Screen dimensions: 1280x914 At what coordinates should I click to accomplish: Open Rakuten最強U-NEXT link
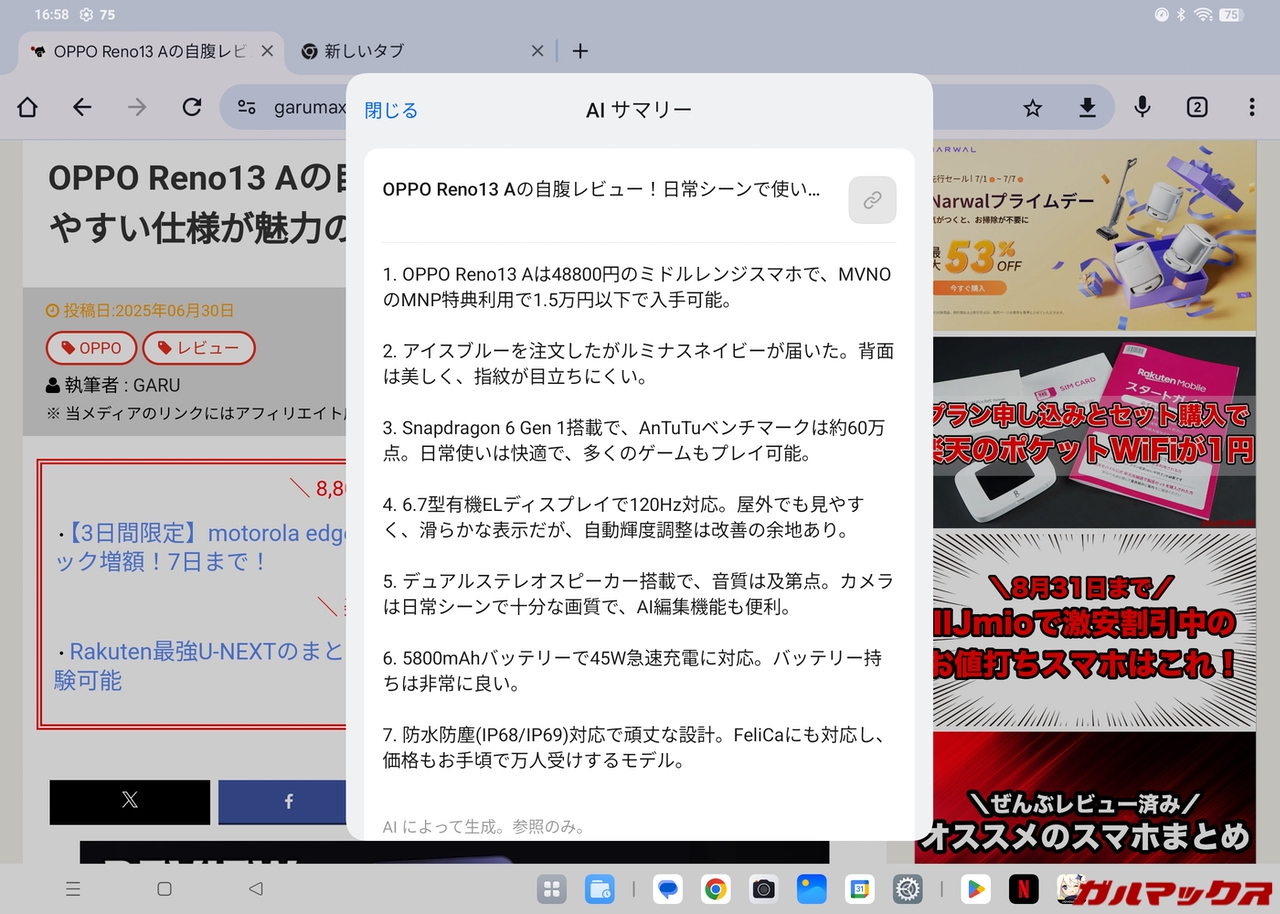[x=200, y=666]
